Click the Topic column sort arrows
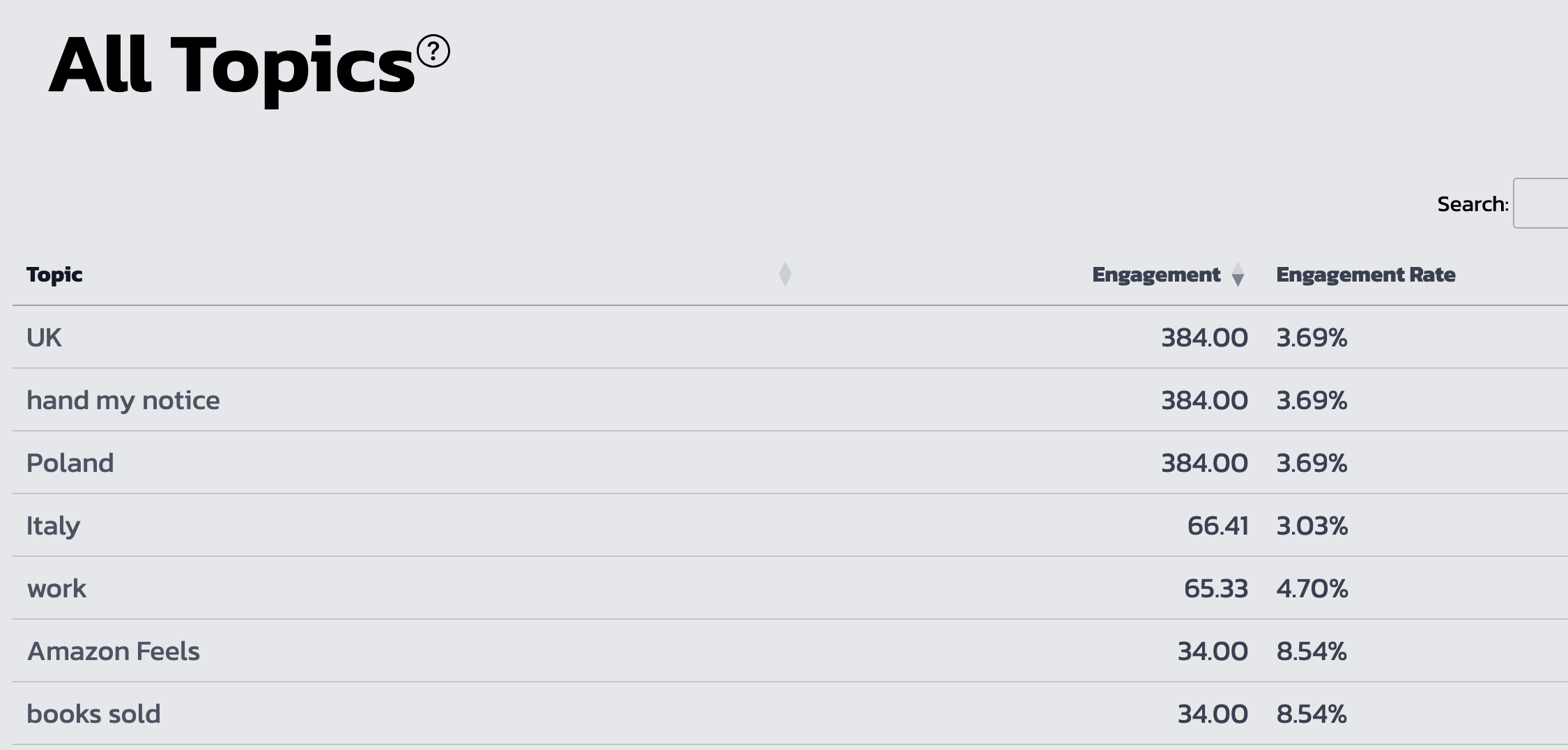 tap(785, 274)
